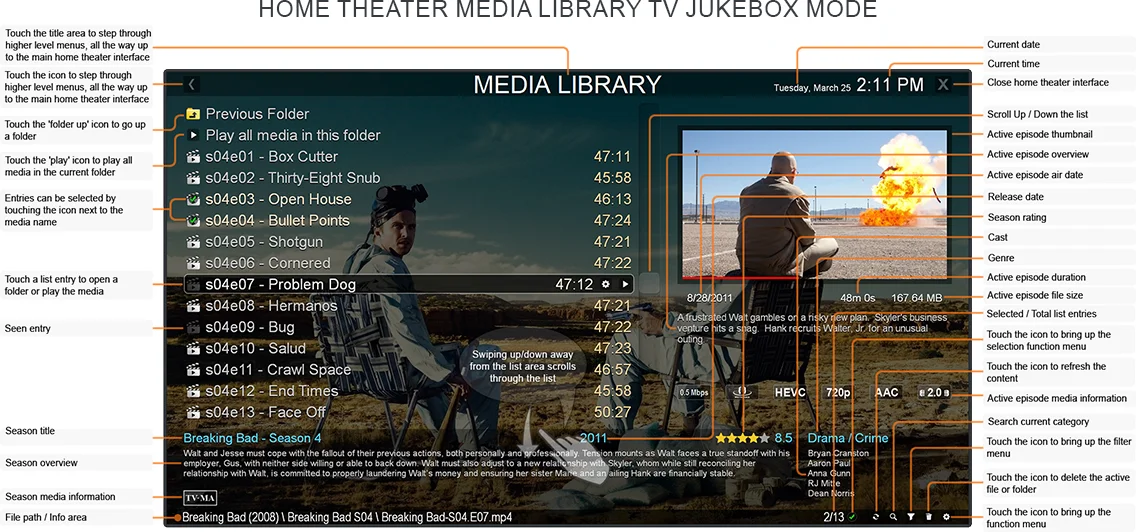Click the magnifier search icon in the bottom bar
This screenshot has height=532, width=1136.
coord(893,517)
